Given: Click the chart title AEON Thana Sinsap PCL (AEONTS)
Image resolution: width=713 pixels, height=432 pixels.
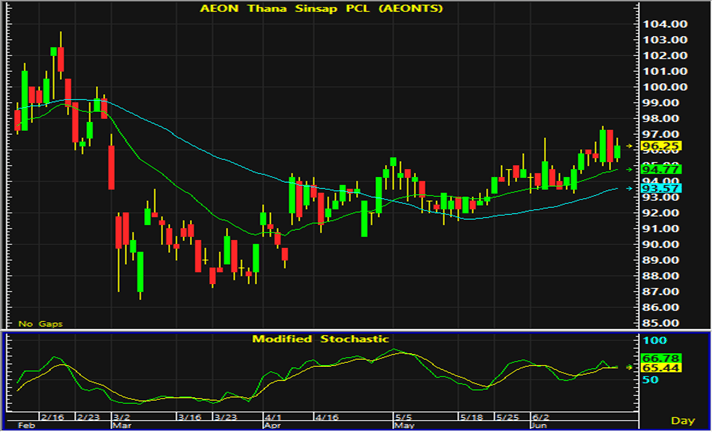Looking at the screenshot, I should [321, 8].
